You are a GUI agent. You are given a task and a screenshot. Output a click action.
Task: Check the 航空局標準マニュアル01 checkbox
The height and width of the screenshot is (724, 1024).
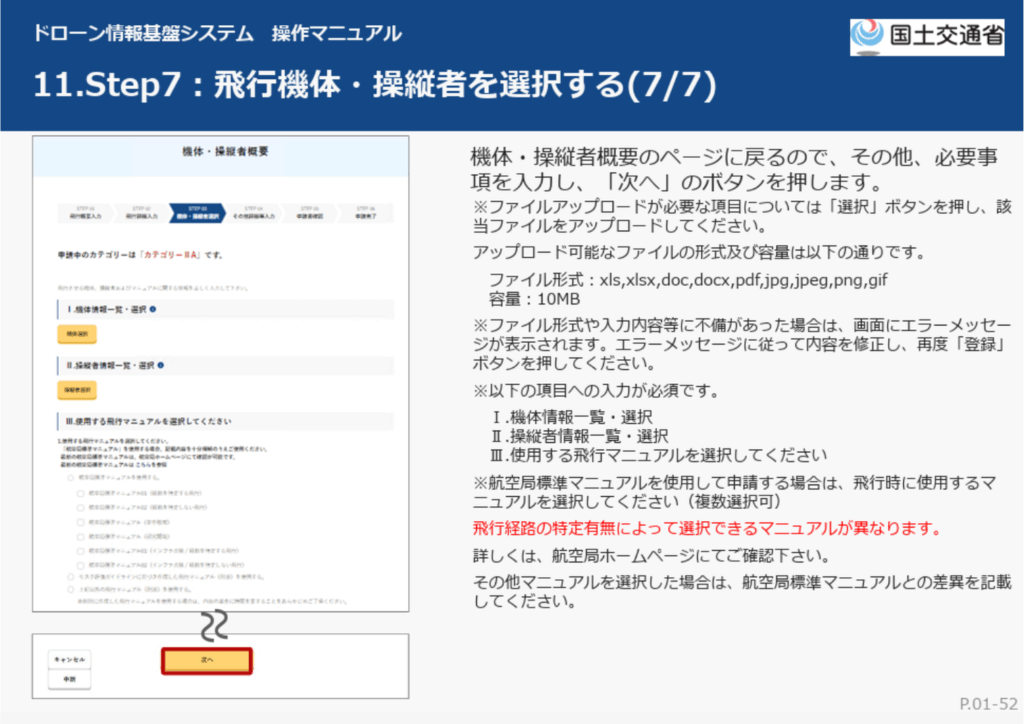pyautogui.click(x=80, y=493)
